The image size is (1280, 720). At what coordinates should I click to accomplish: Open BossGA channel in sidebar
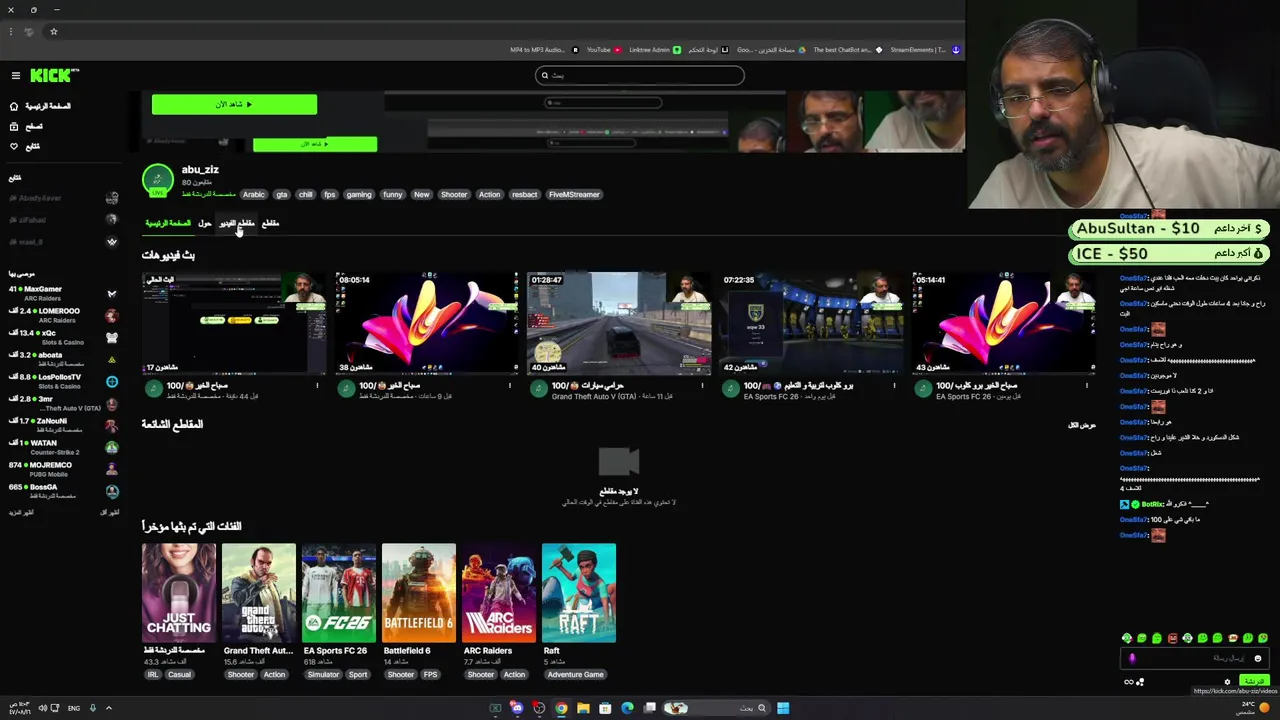[64, 491]
